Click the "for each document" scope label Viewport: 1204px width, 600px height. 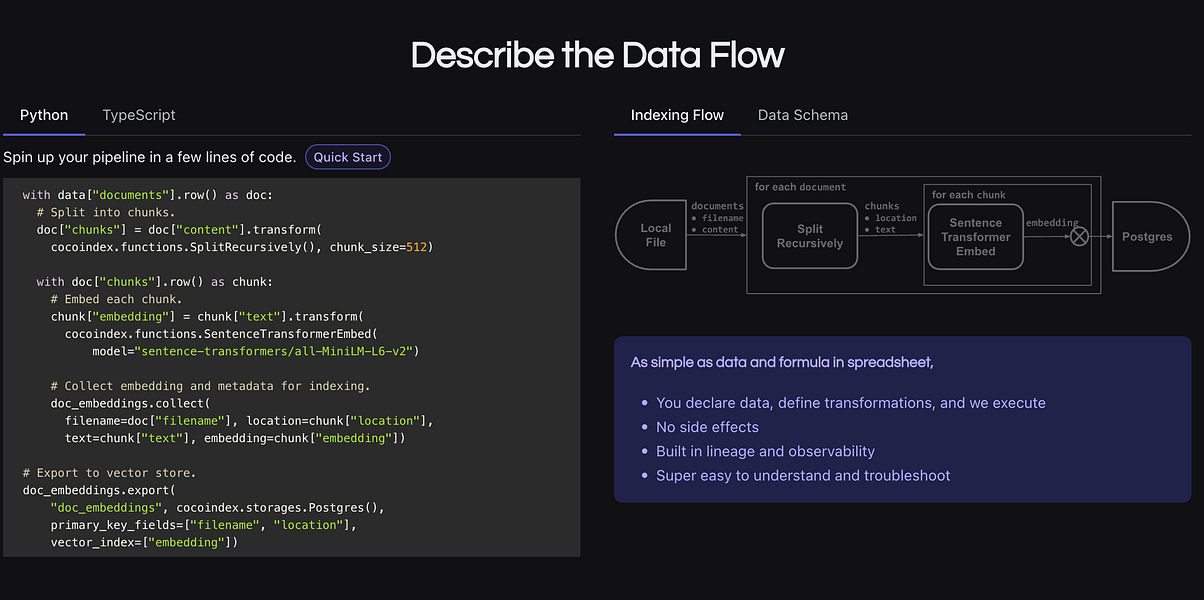point(800,187)
